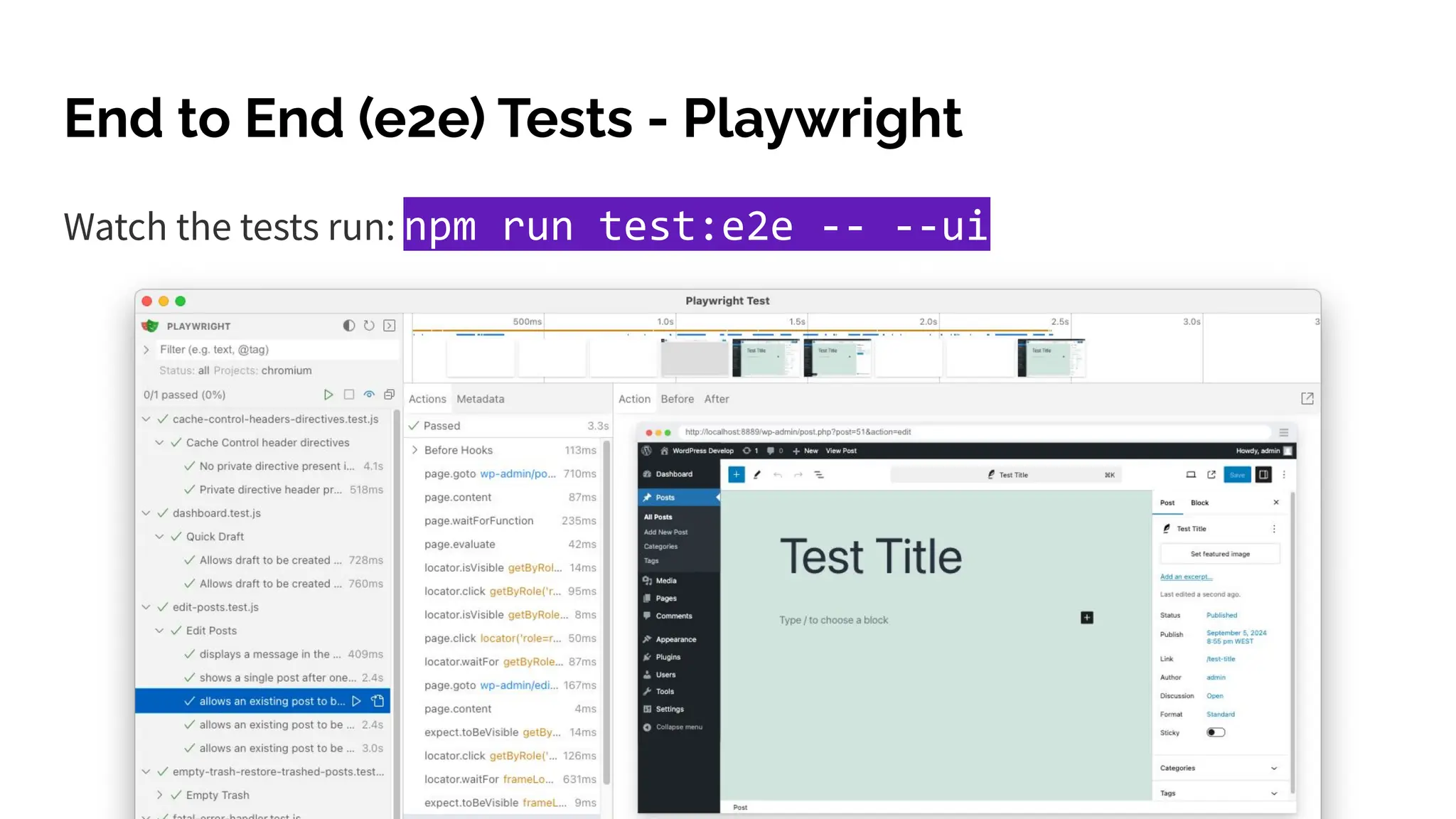Expand the Tags panel
The width and height of the screenshot is (1456, 819).
[x=1220, y=793]
